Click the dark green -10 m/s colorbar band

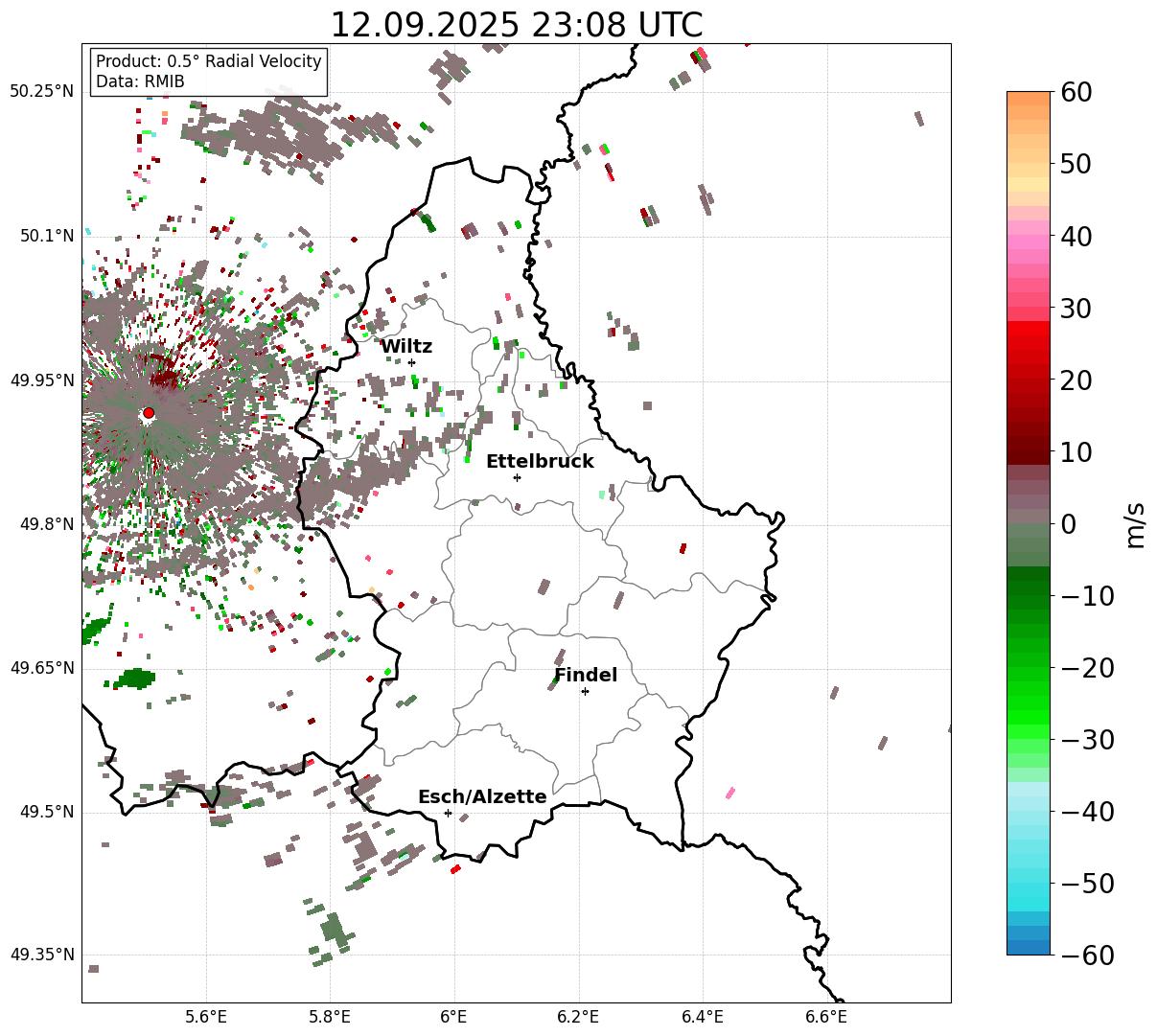click(1029, 594)
